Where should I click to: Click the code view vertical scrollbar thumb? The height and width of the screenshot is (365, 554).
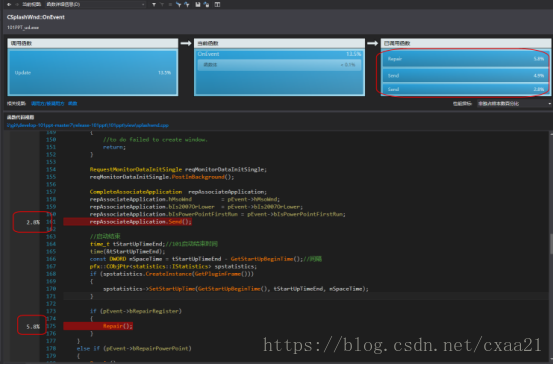[x=551, y=243]
